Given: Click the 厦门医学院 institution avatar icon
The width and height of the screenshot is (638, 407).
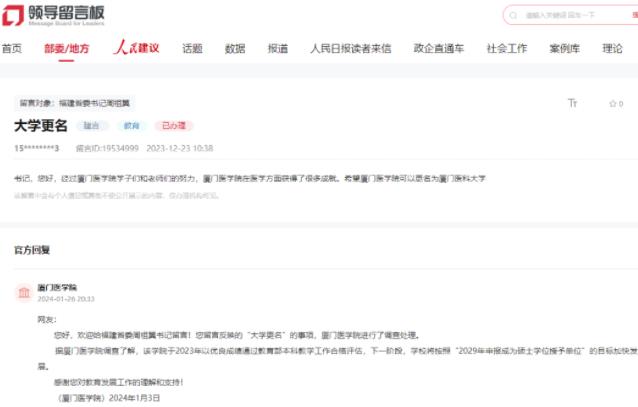Looking at the screenshot, I should [x=24, y=293].
